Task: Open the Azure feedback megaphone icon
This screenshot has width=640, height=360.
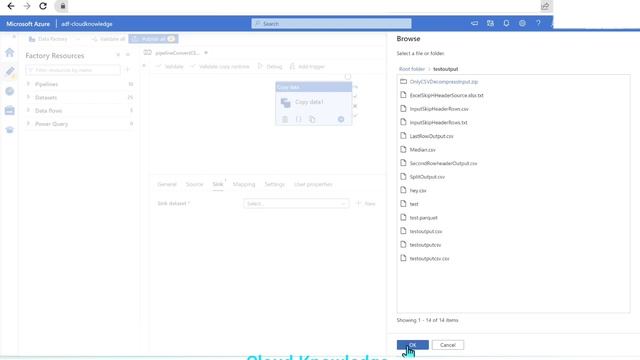Action: pos(474,24)
